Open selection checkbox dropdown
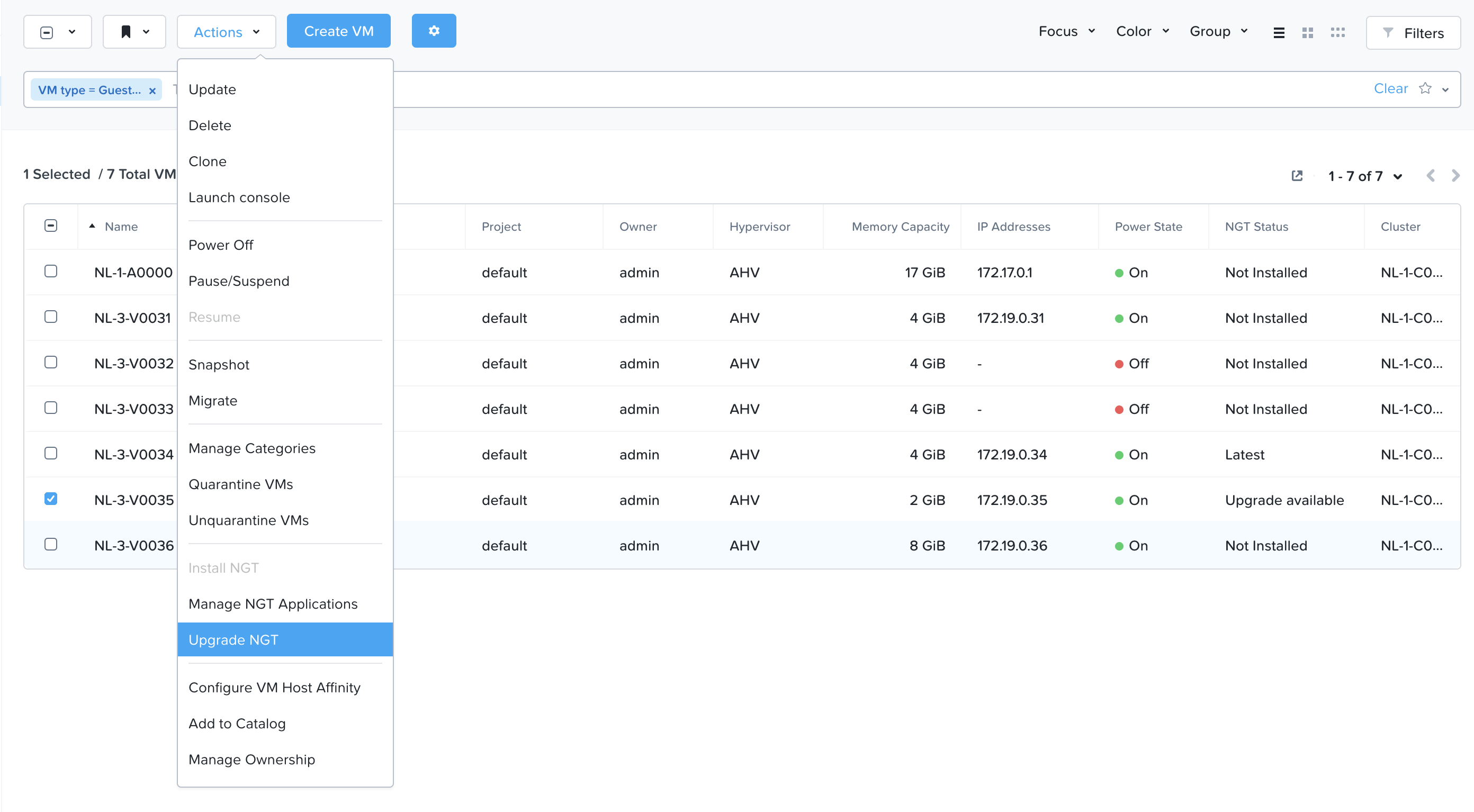This screenshot has width=1474, height=812. point(58,31)
